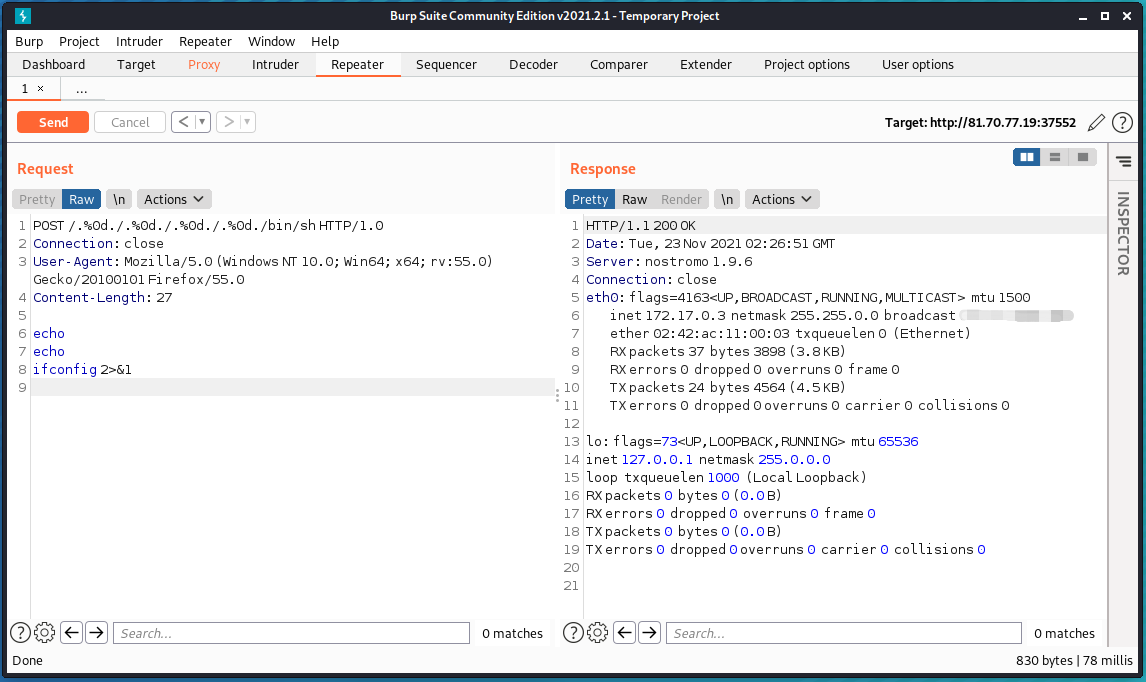Click the ifconfig 2>&1 request line
Image resolution: width=1146 pixels, height=682 pixels.
coord(83,369)
